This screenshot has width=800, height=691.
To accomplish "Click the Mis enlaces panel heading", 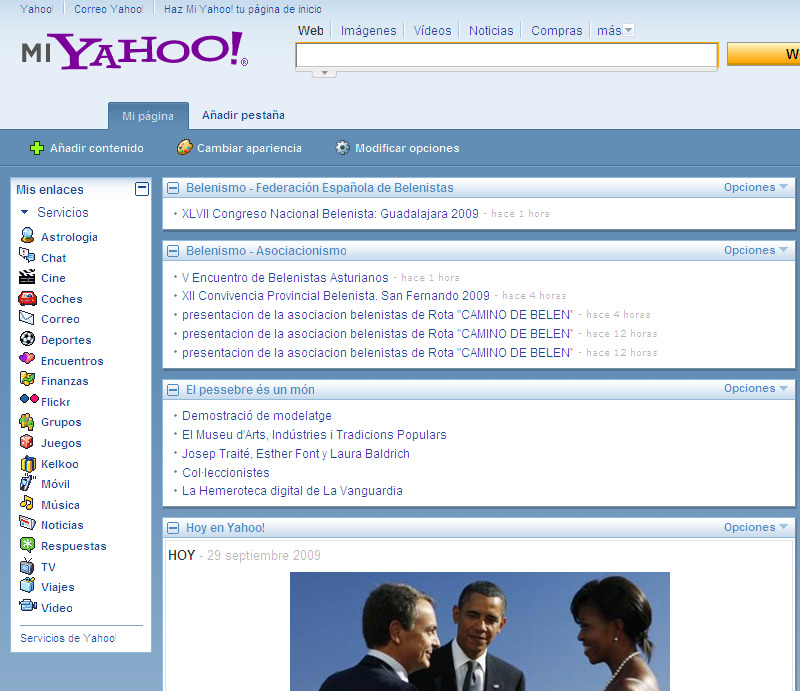I will 50,190.
